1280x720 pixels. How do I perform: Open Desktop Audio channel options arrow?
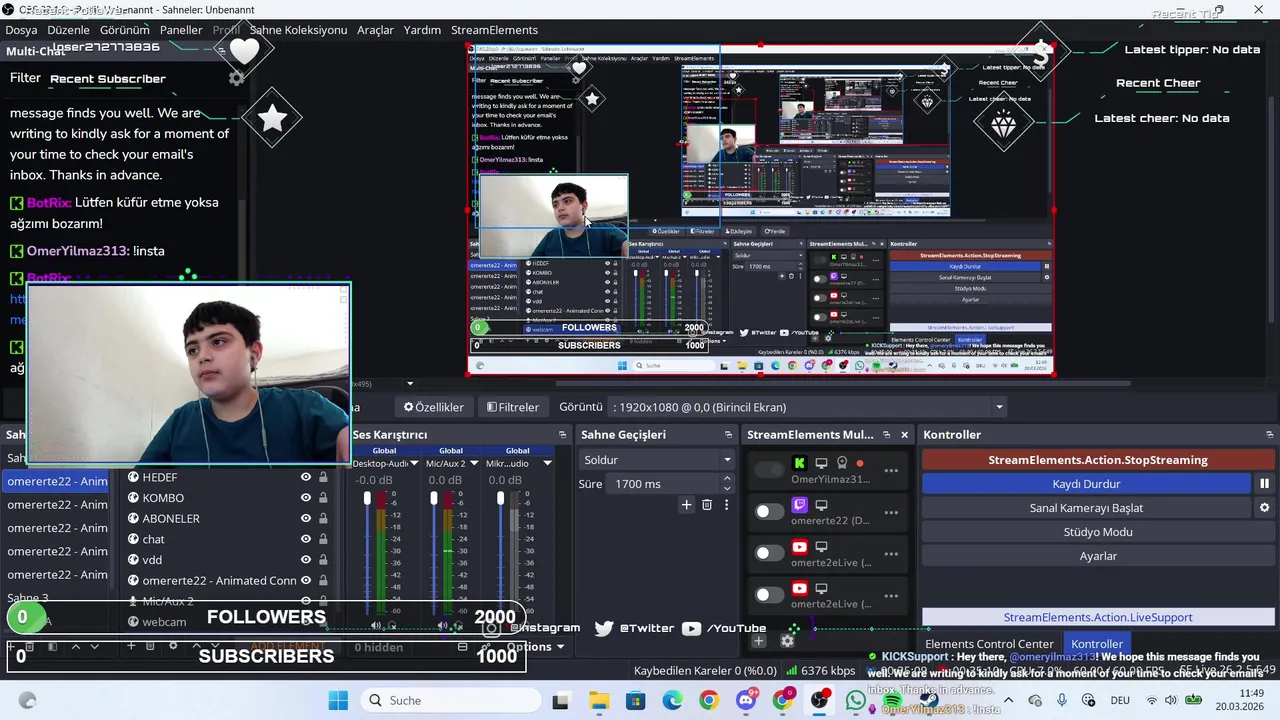click(414, 464)
